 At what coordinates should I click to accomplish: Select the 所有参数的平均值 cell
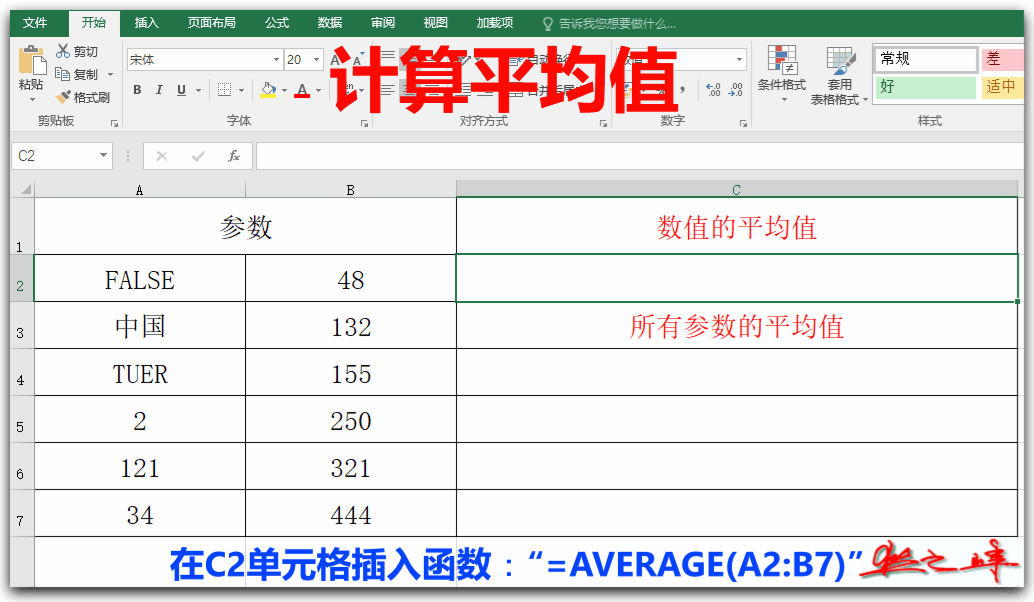(737, 326)
